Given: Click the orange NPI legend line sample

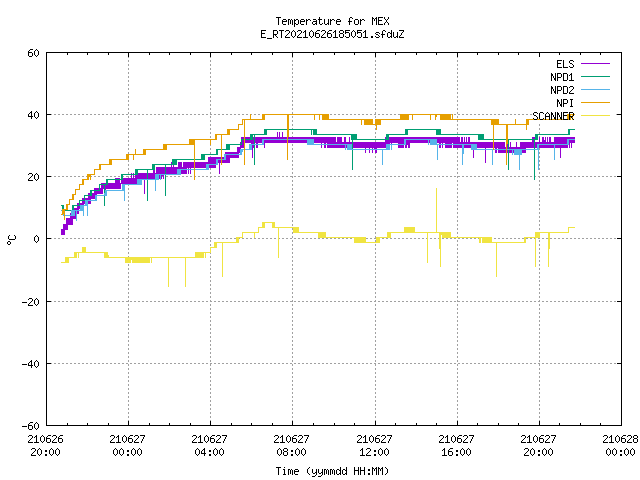Looking at the screenshot, I should coord(595,103).
